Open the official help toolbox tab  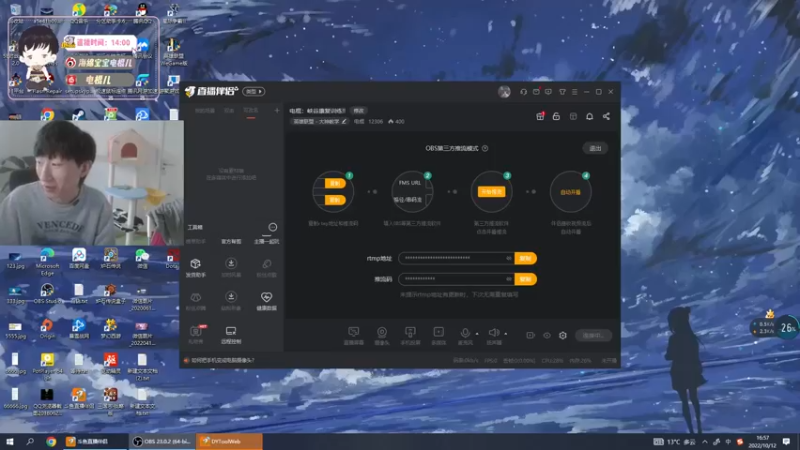(x=231, y=241)
